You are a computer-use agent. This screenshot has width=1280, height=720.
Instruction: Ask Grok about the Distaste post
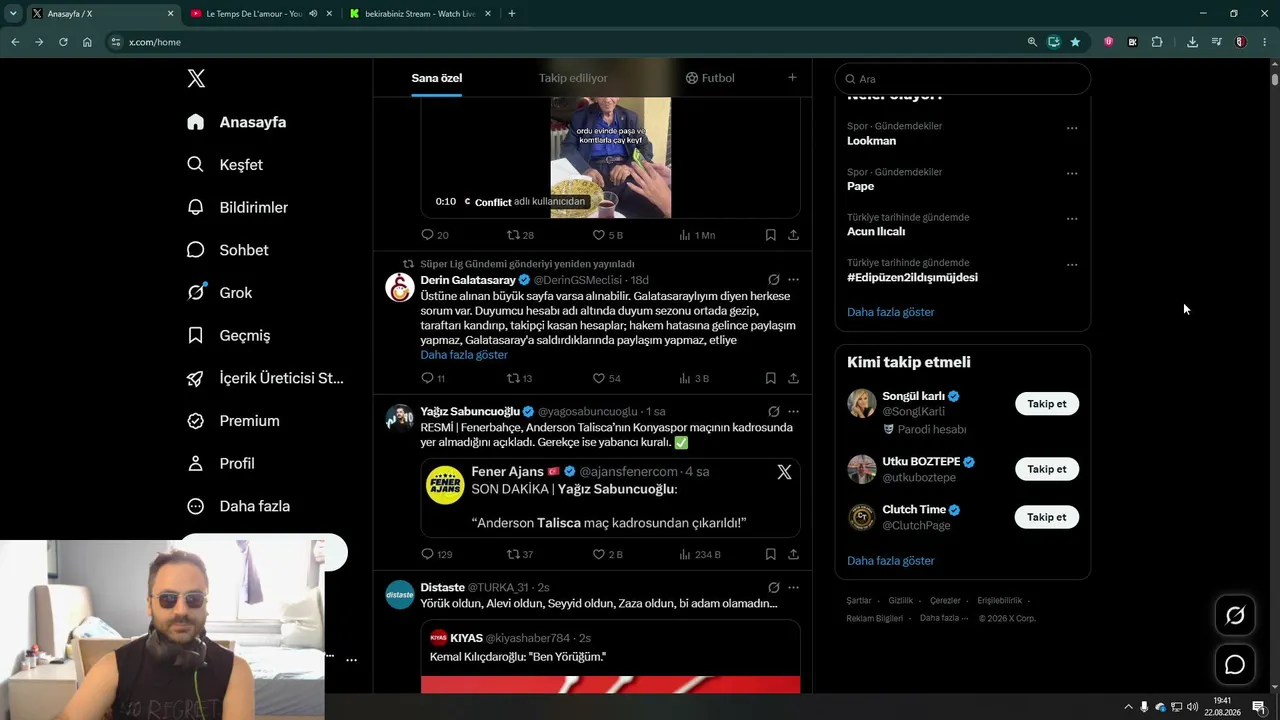774,587
